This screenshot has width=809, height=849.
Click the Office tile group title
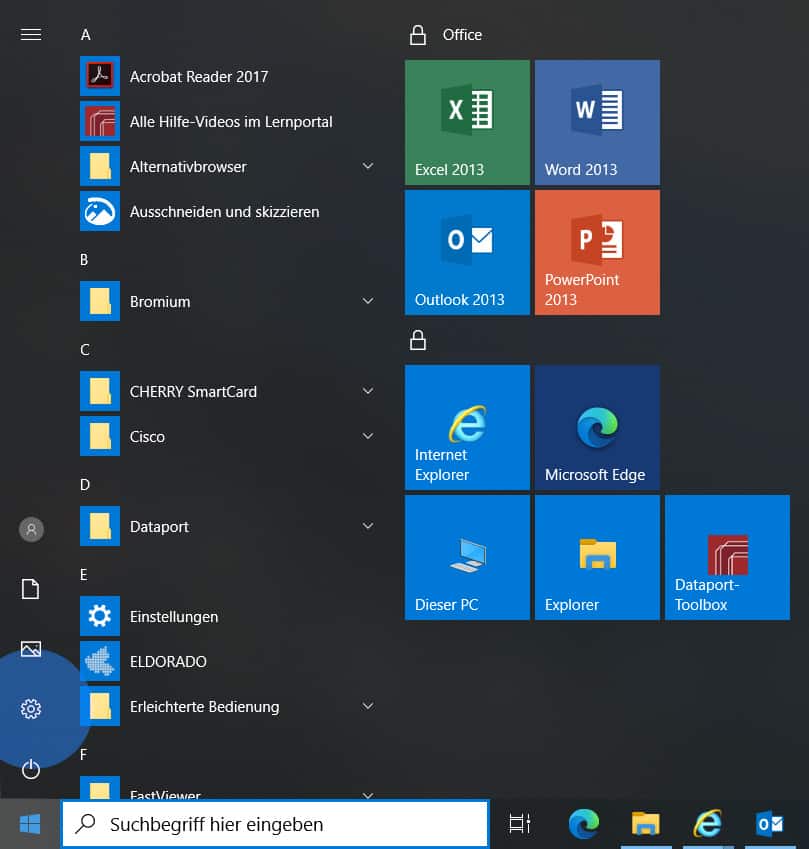(x=462, y=35)
